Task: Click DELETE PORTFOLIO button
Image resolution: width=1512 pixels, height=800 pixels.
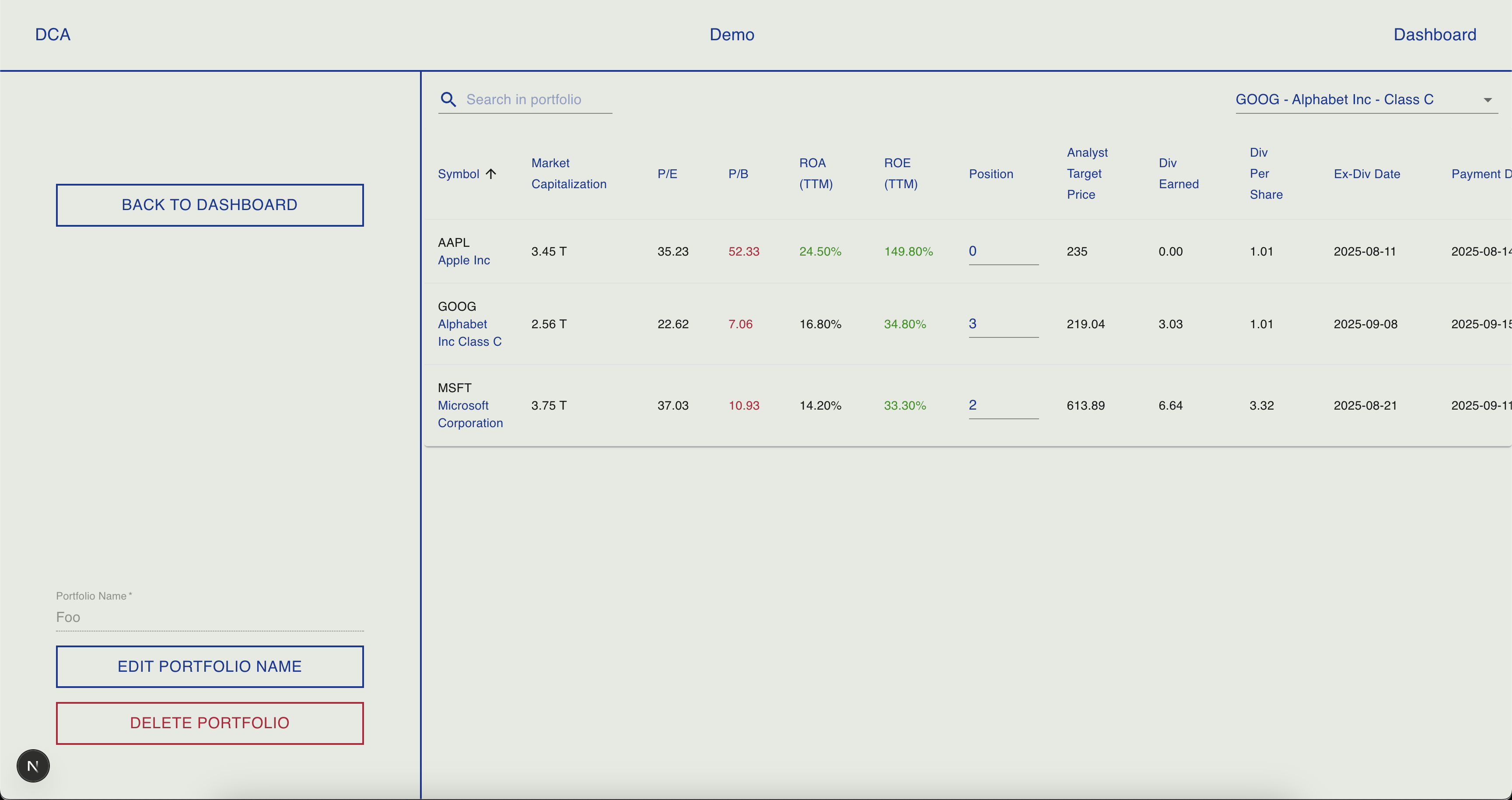Action: [210, 723]
